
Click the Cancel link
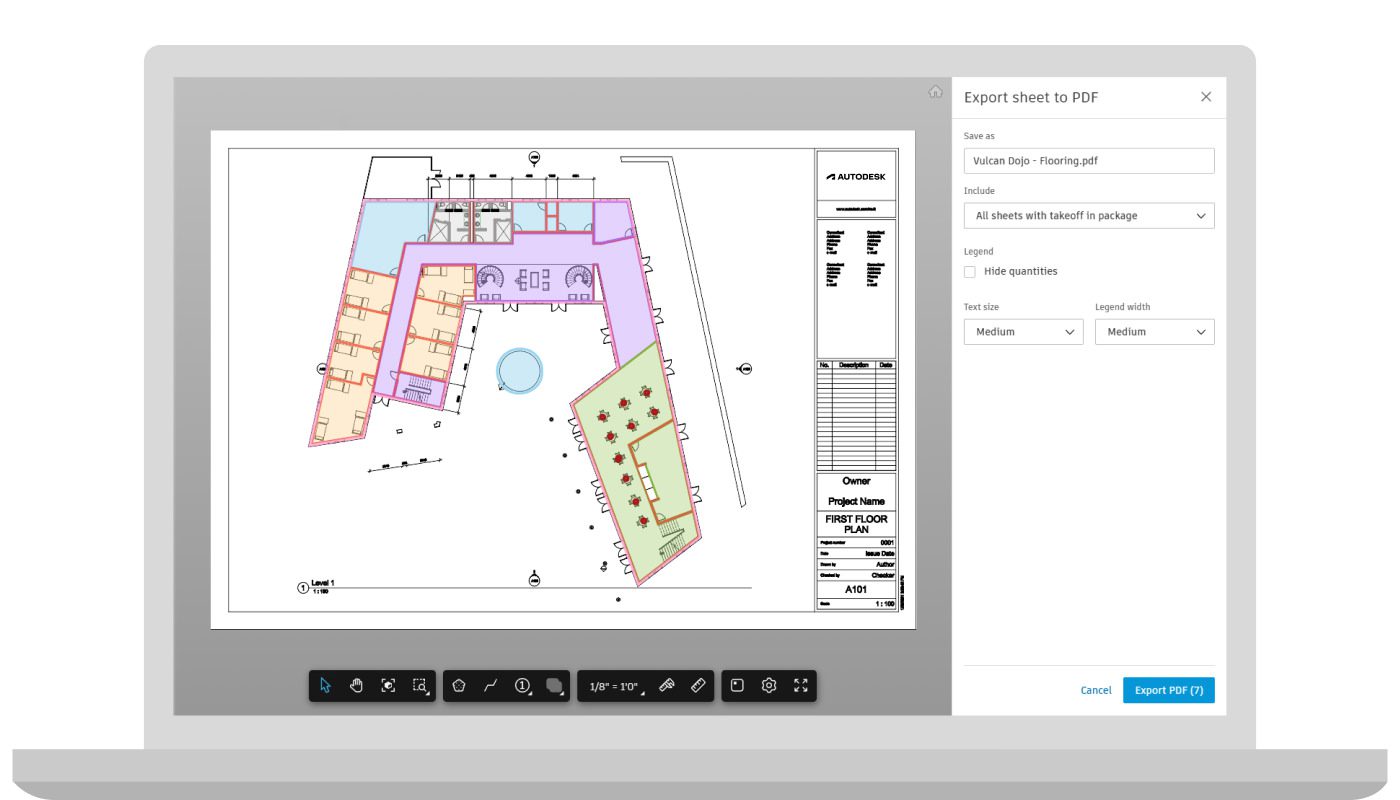(1096, 690)
